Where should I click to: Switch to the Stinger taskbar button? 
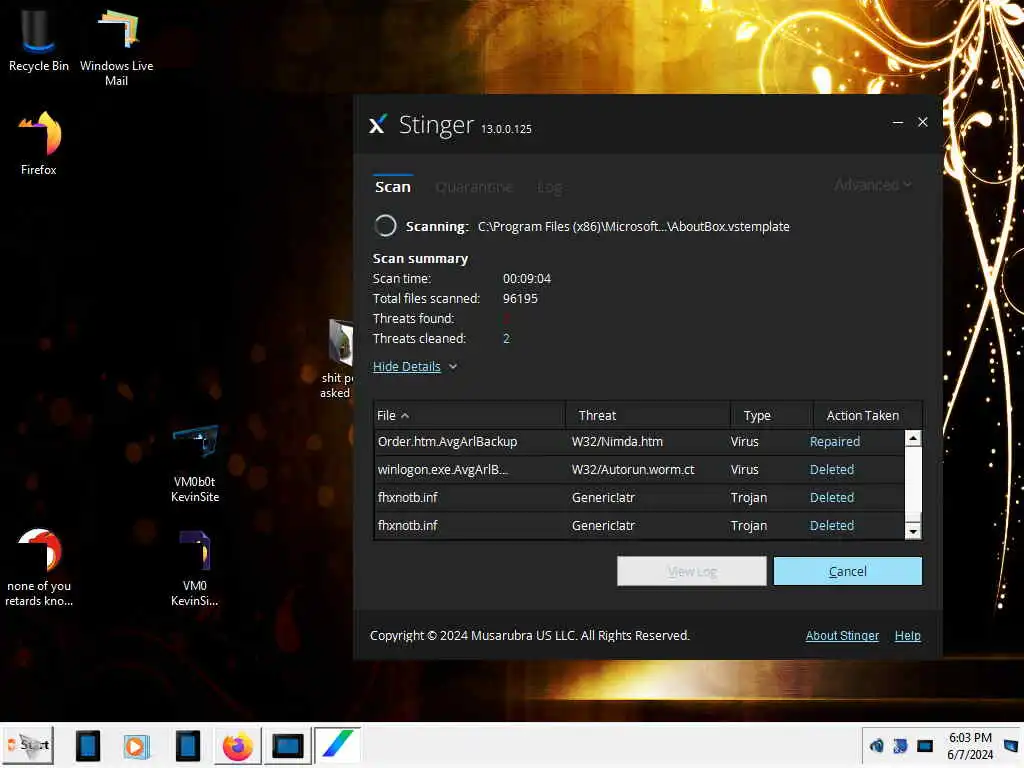(x=337, y=744)
